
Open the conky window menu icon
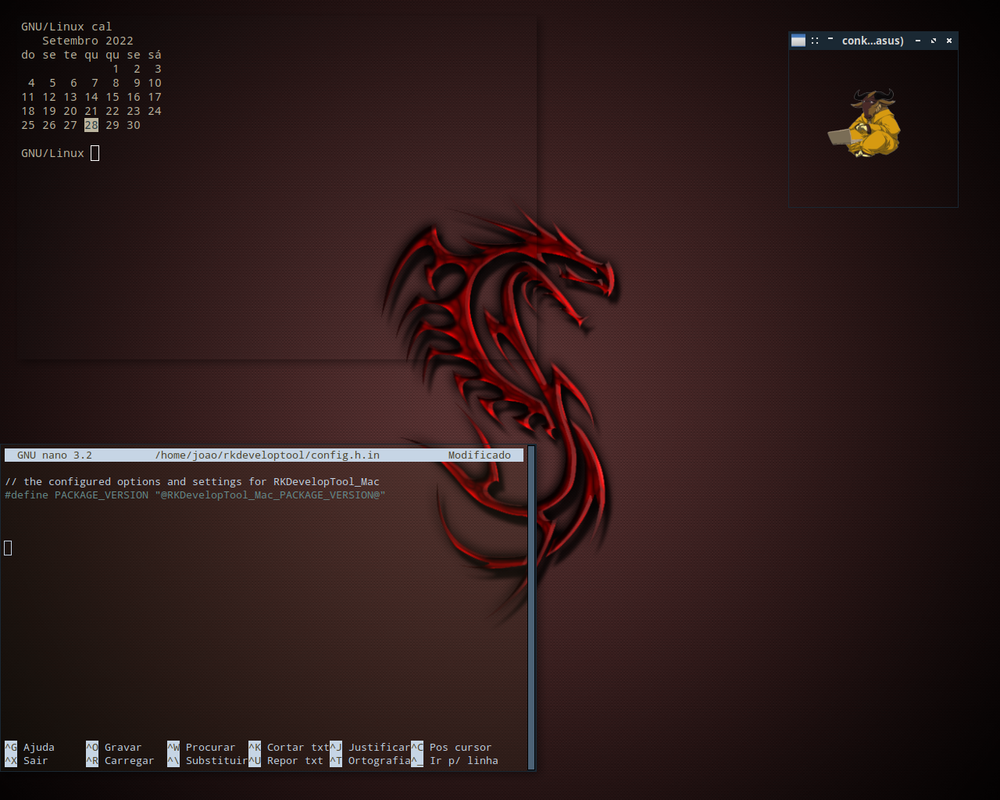click(798, 41)
